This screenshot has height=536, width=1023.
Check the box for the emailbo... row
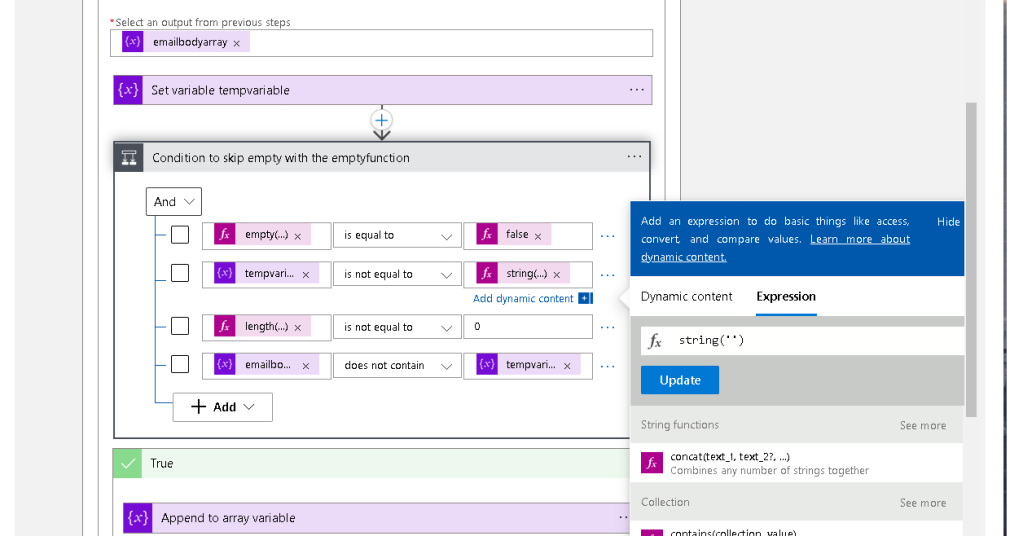(x=180, y=365)
